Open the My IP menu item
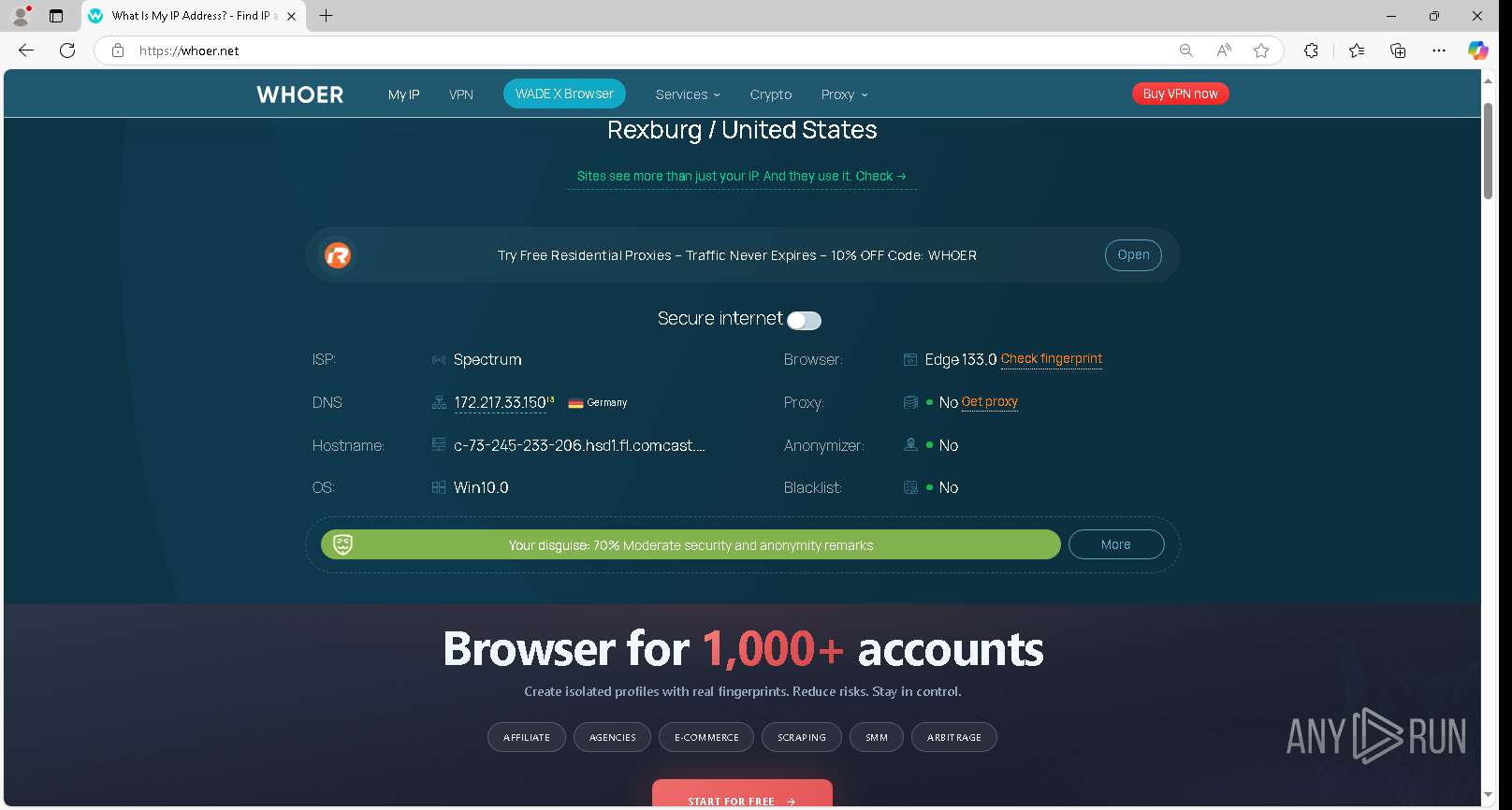Viewport: 1512px width, 810px height. 404,94
